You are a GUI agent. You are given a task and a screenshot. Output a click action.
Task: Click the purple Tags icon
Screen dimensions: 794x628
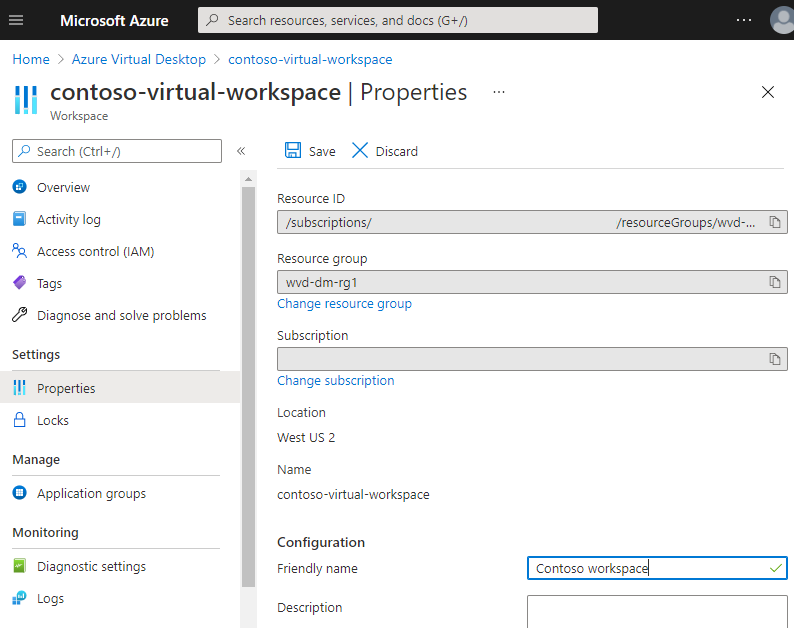19,283
